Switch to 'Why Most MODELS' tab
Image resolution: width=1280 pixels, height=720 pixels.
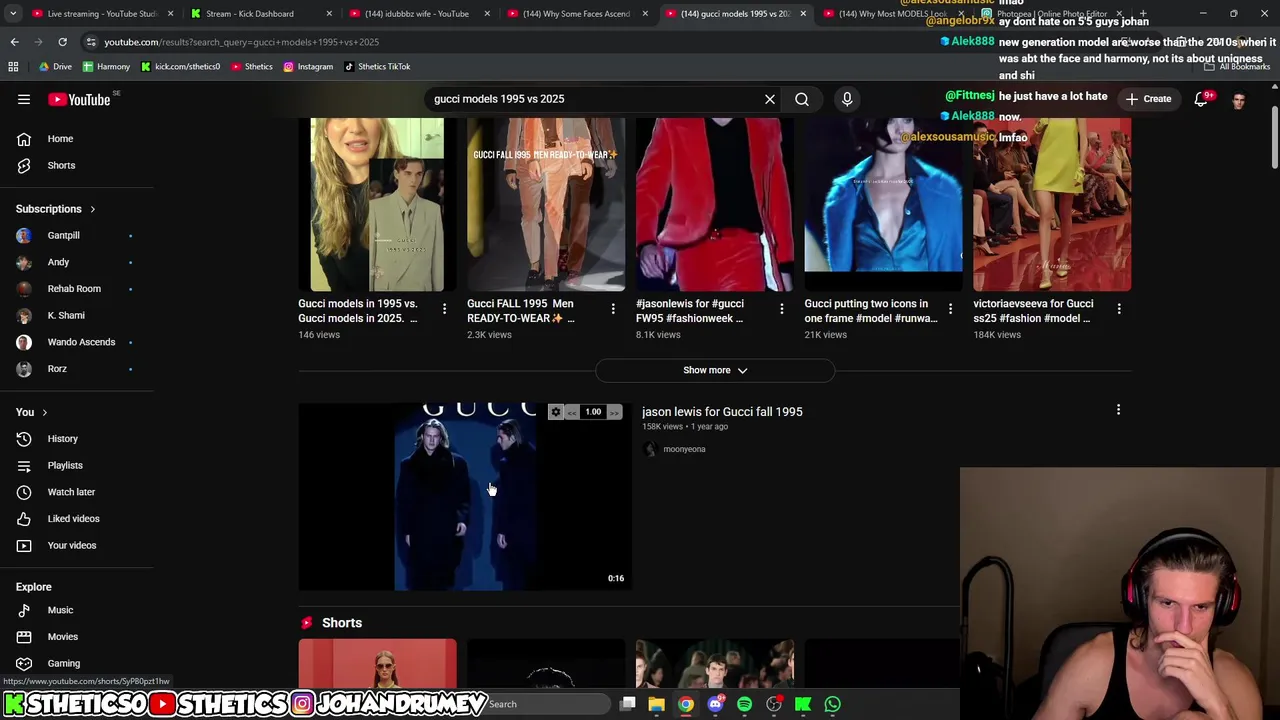click(x=890, y=14)
